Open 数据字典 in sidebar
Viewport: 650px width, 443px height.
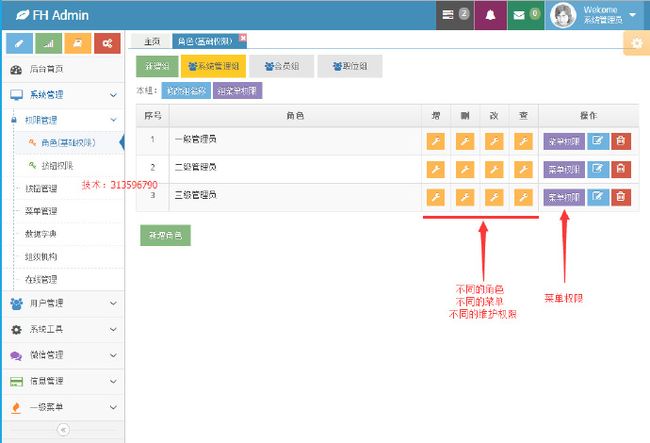(69, 234)
